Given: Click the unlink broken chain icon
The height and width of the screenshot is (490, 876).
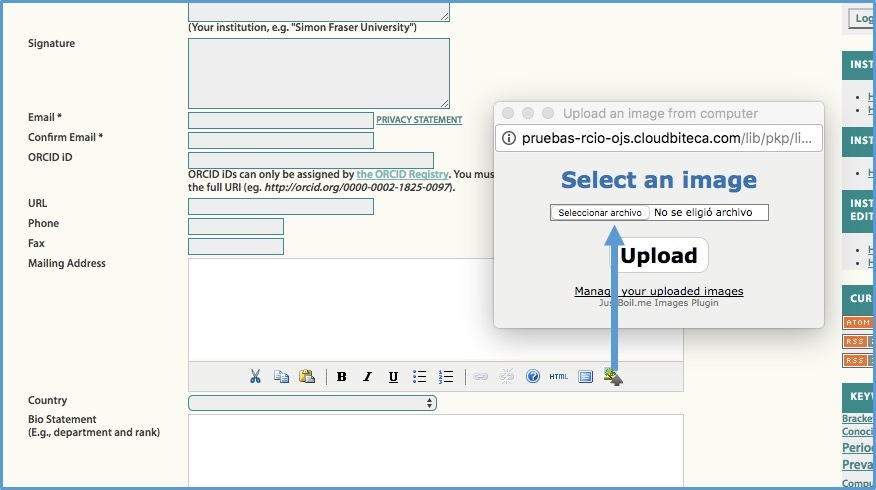Looking at the screenshot, I should coord(506,377).
